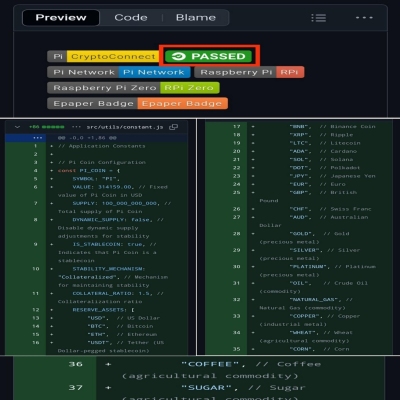The width and height of the screenshot is (400, 400).
Task: Select the SYMBOL: "PI" line
Action: (96, 179)
